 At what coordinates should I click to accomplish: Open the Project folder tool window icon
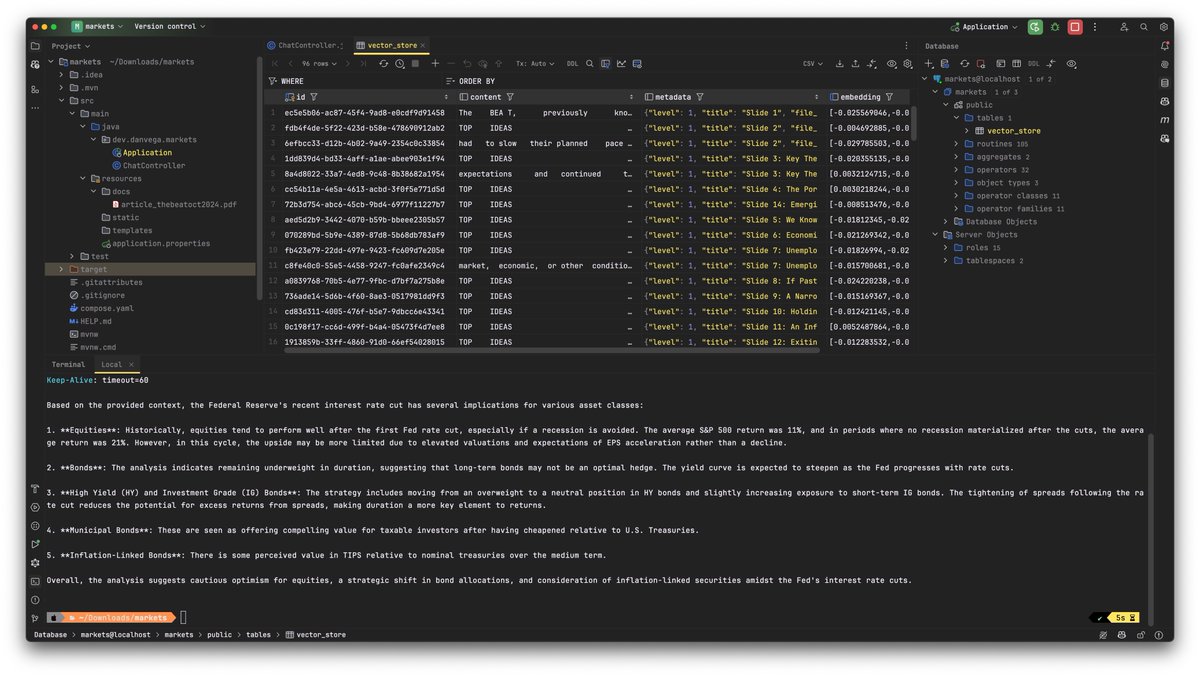pos(35,46)
